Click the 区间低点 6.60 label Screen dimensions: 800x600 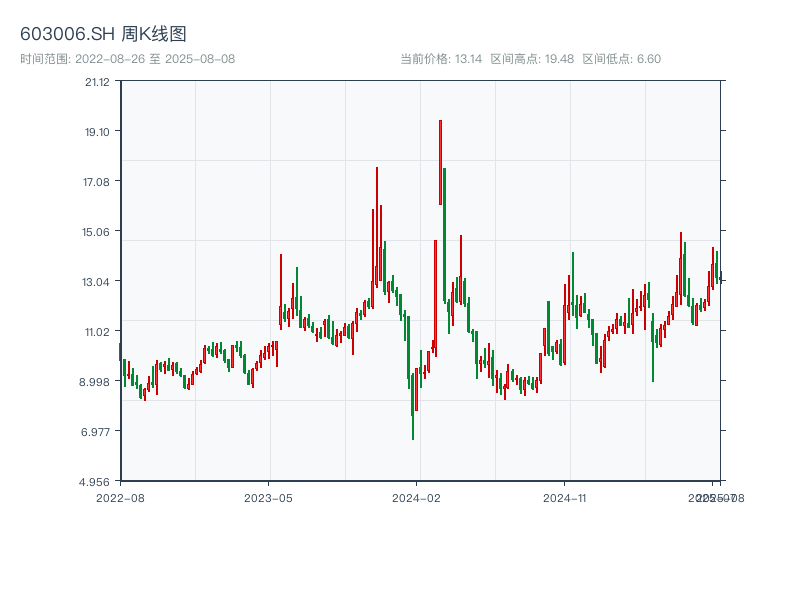pyautogui.click(x=621, y=59)
